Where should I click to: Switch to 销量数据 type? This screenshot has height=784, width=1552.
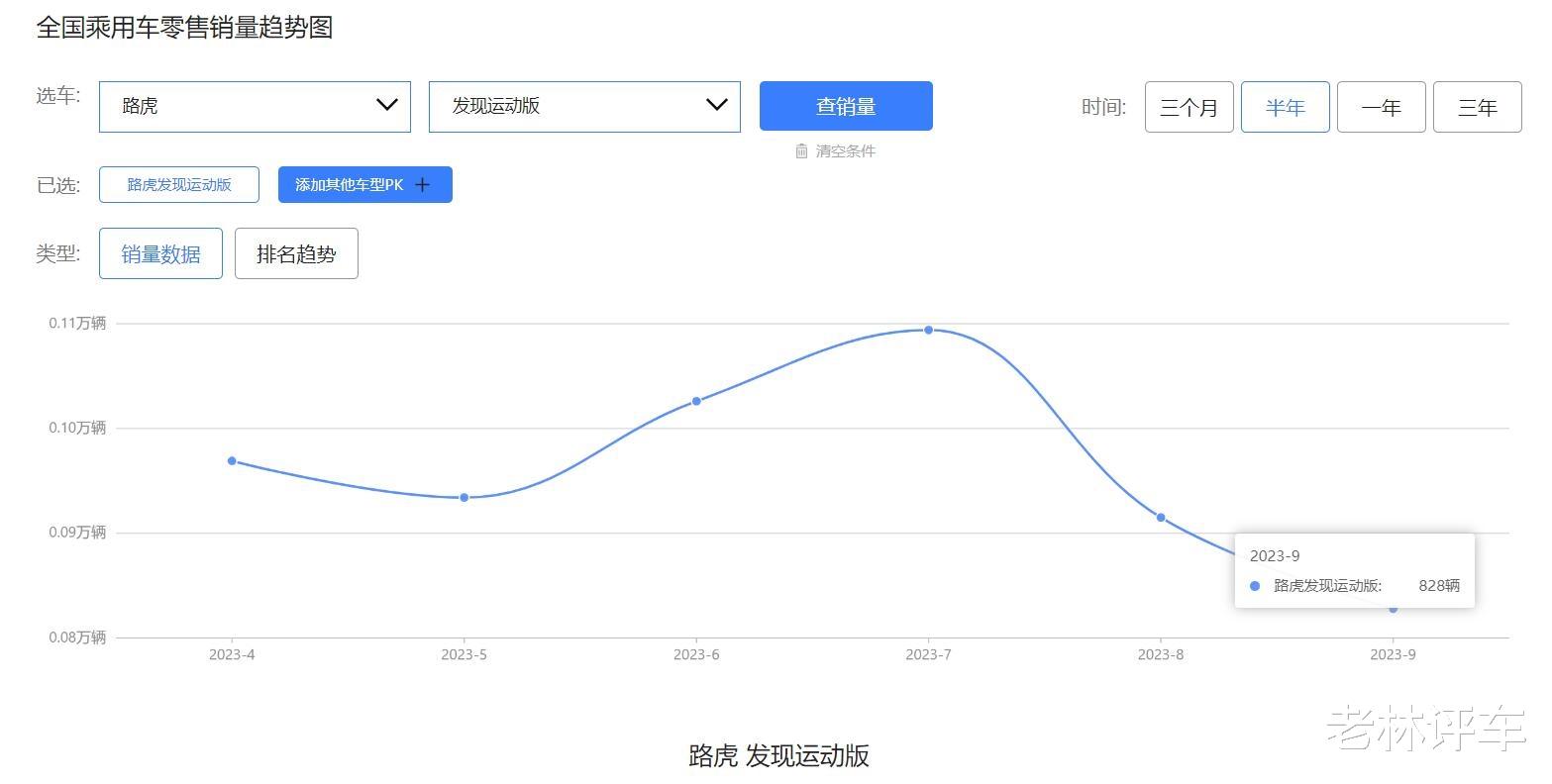point(160,253)
